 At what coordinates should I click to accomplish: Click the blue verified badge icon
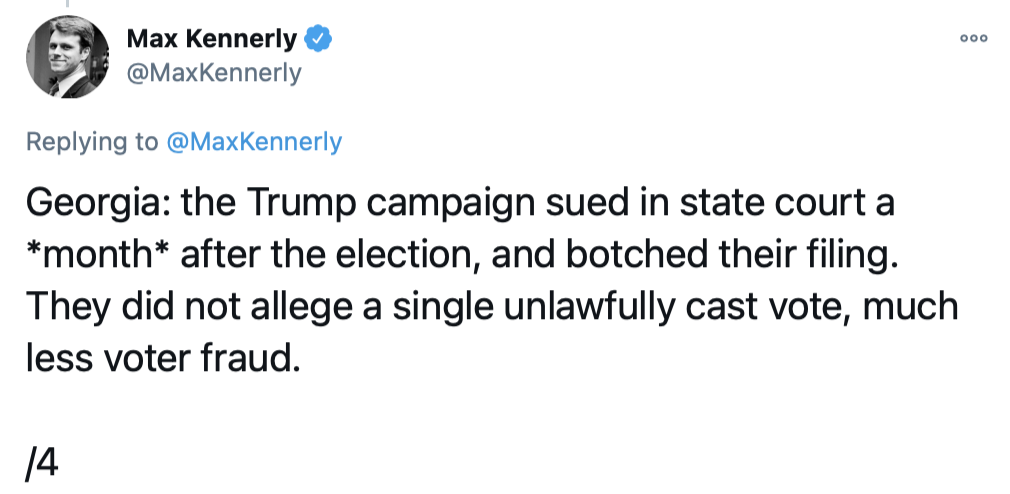coord(319,39)
